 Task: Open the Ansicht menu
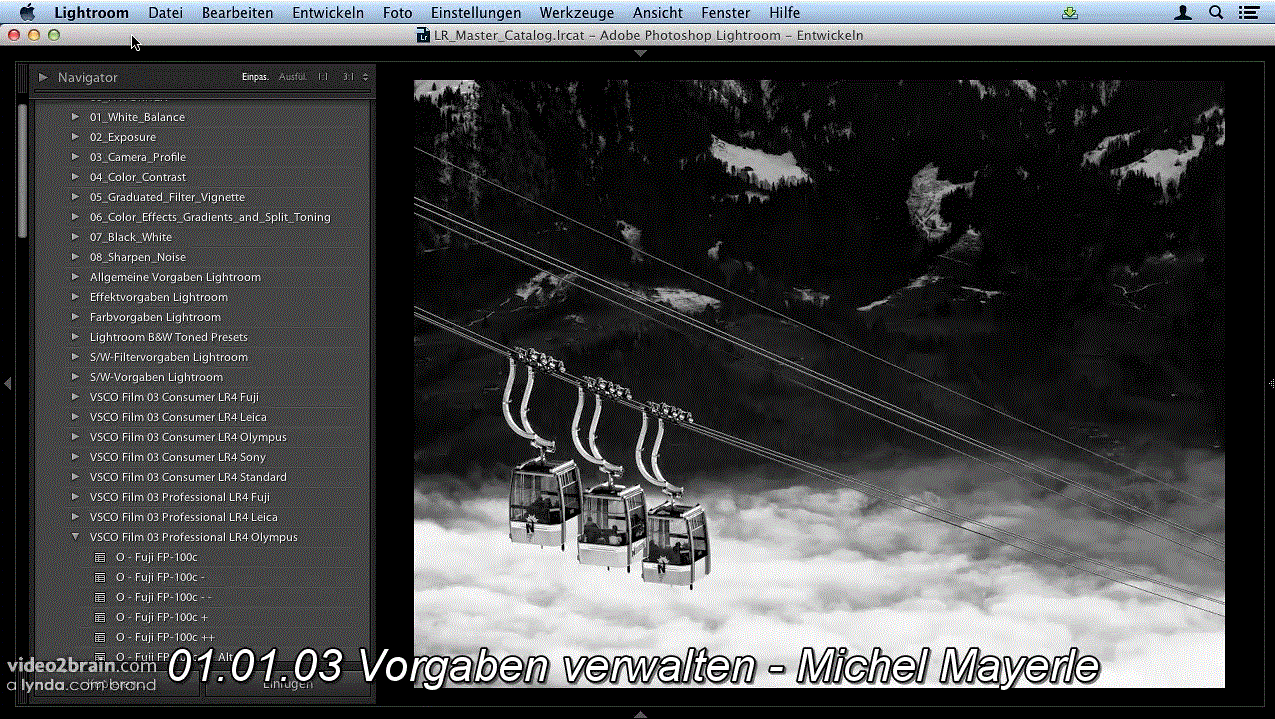point(658,12)
